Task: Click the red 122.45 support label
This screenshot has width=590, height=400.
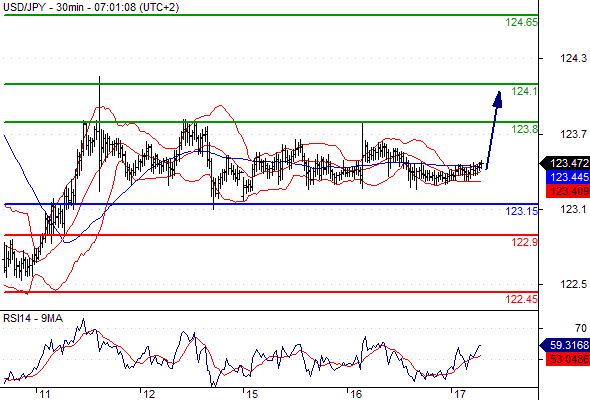Action: click(x=522, y=299)
